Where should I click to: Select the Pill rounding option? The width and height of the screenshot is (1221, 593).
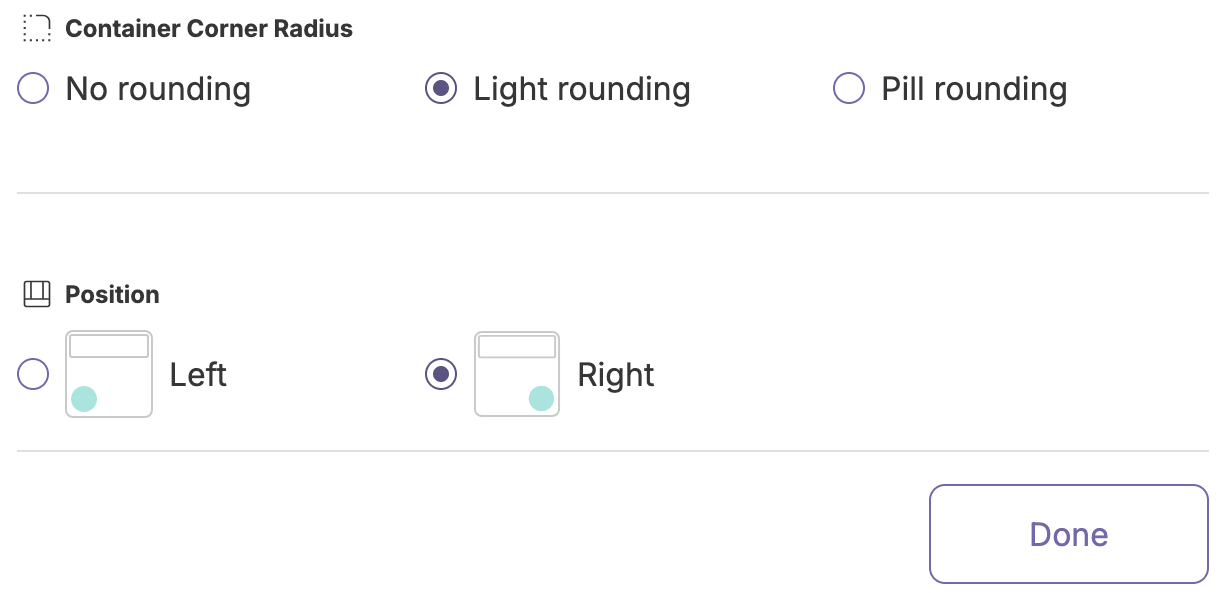[848, 88]
